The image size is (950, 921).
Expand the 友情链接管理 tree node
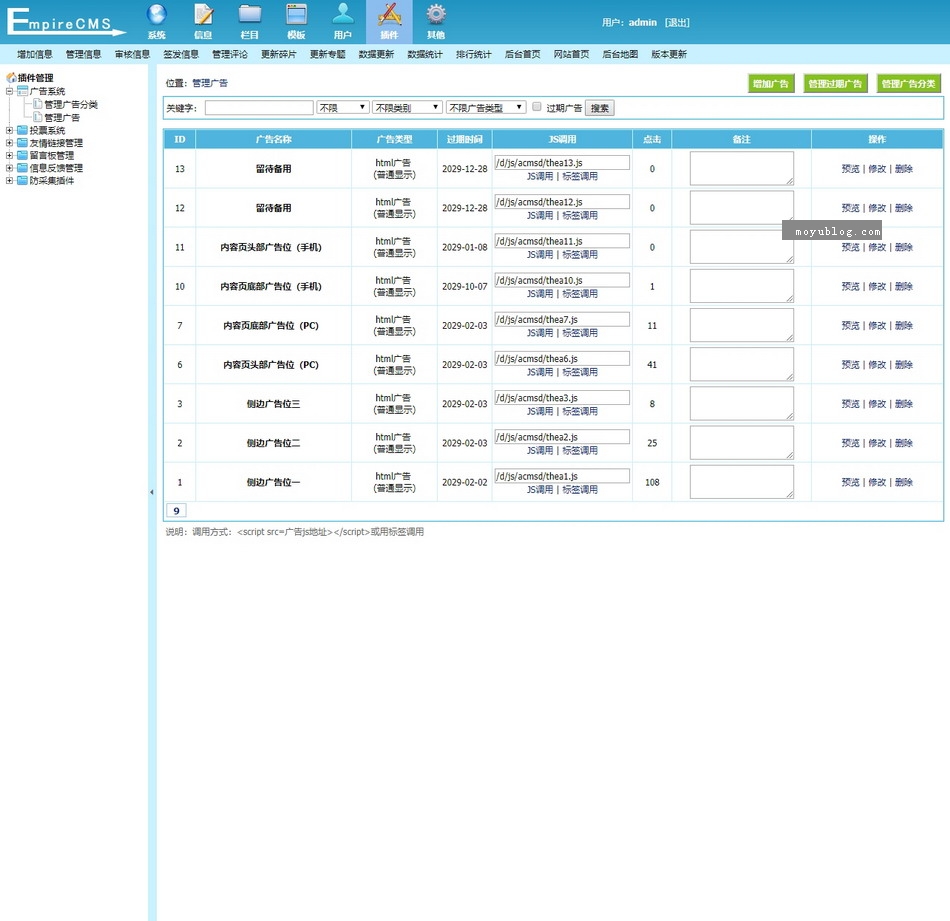tap(9, 143)
